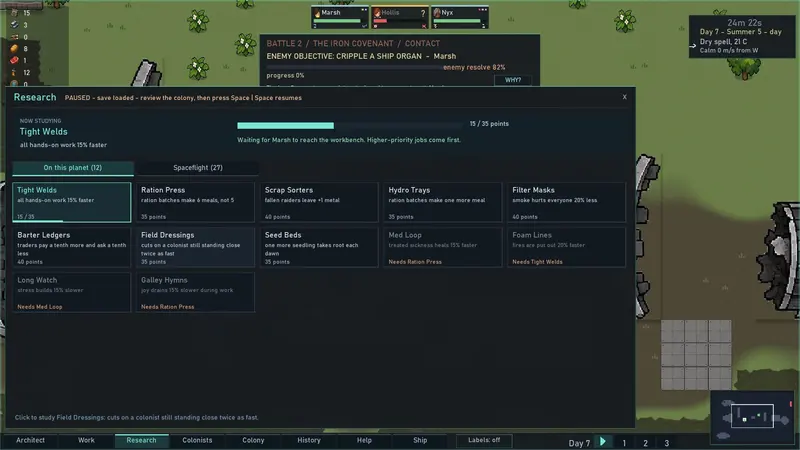This screenshot has width=800, height=450.
Task: Select the Hollis colonist card
Action: [x=399, y=18]
